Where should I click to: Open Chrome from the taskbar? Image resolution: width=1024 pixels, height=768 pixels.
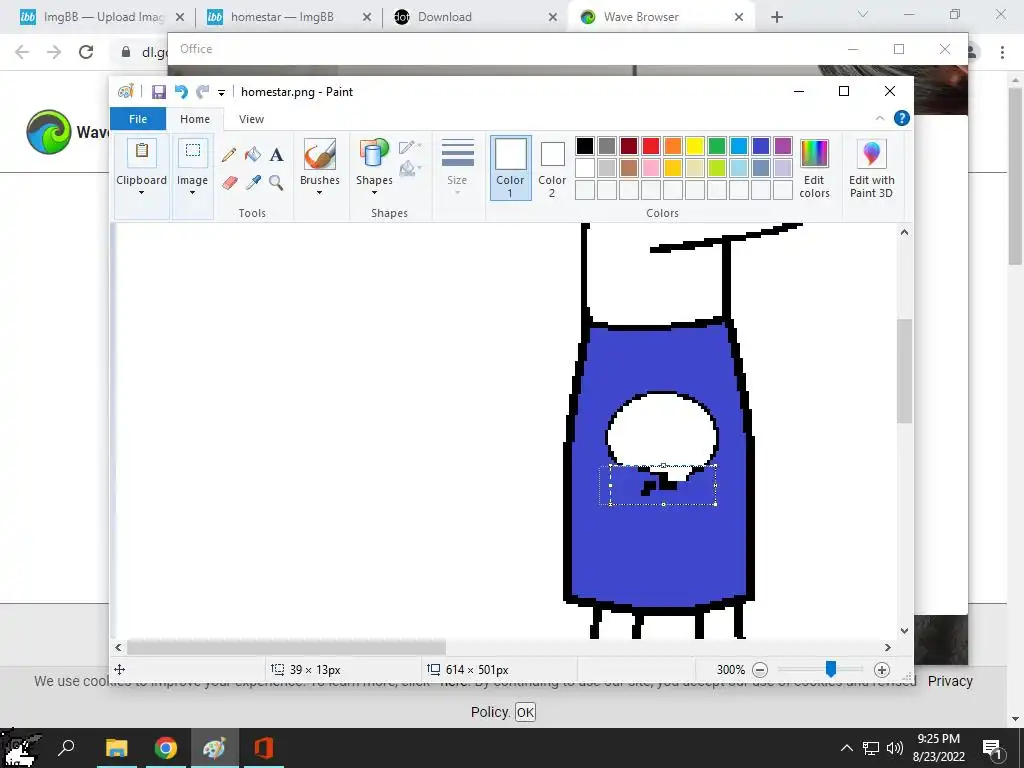(x=166, y=748)
